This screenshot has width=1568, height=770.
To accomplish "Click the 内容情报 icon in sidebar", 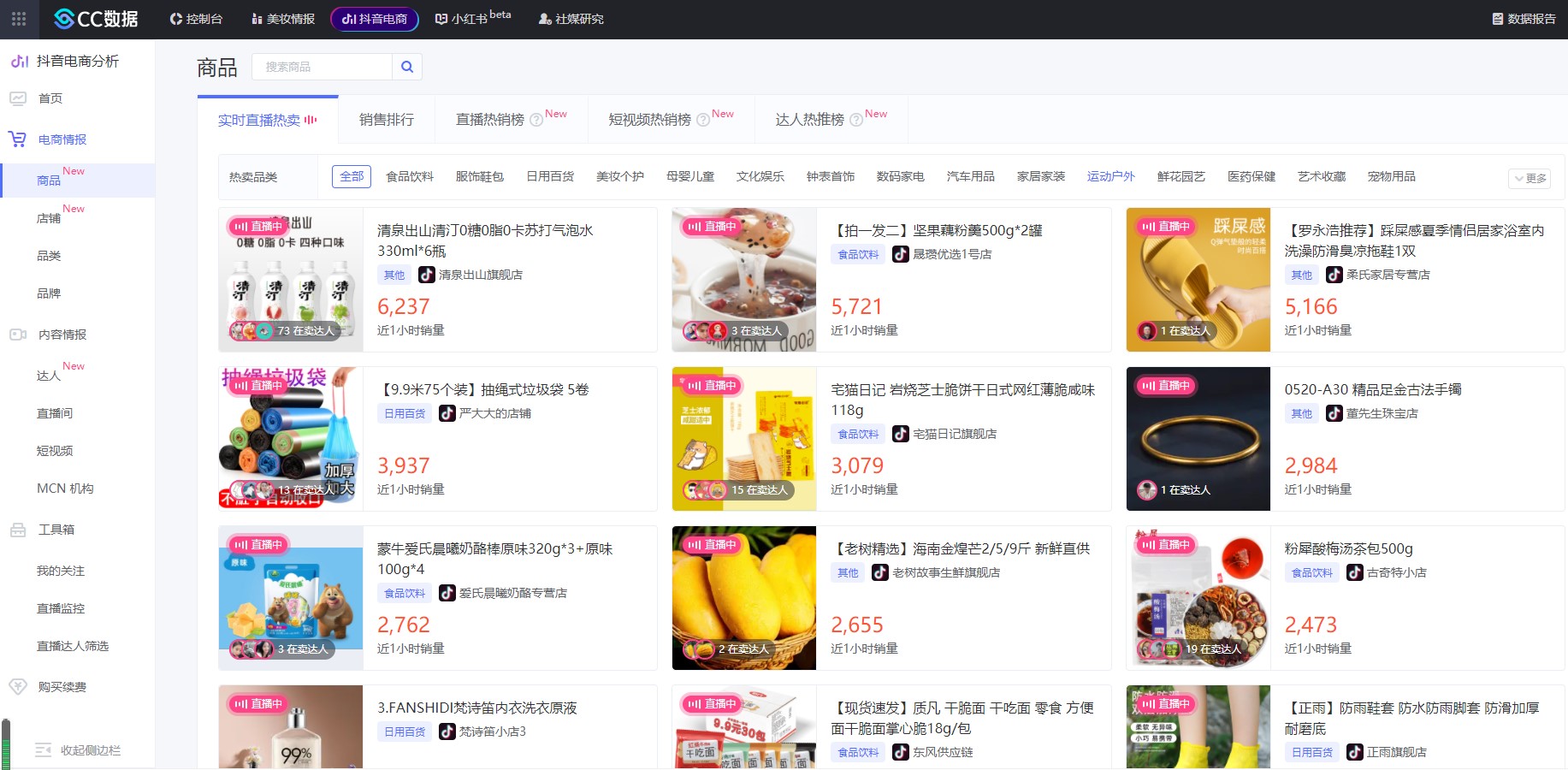I will (17, 334).
